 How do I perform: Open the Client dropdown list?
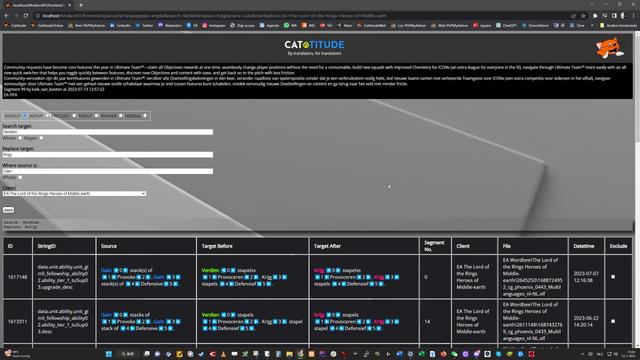pyautogui.click(x=74, y=193)
